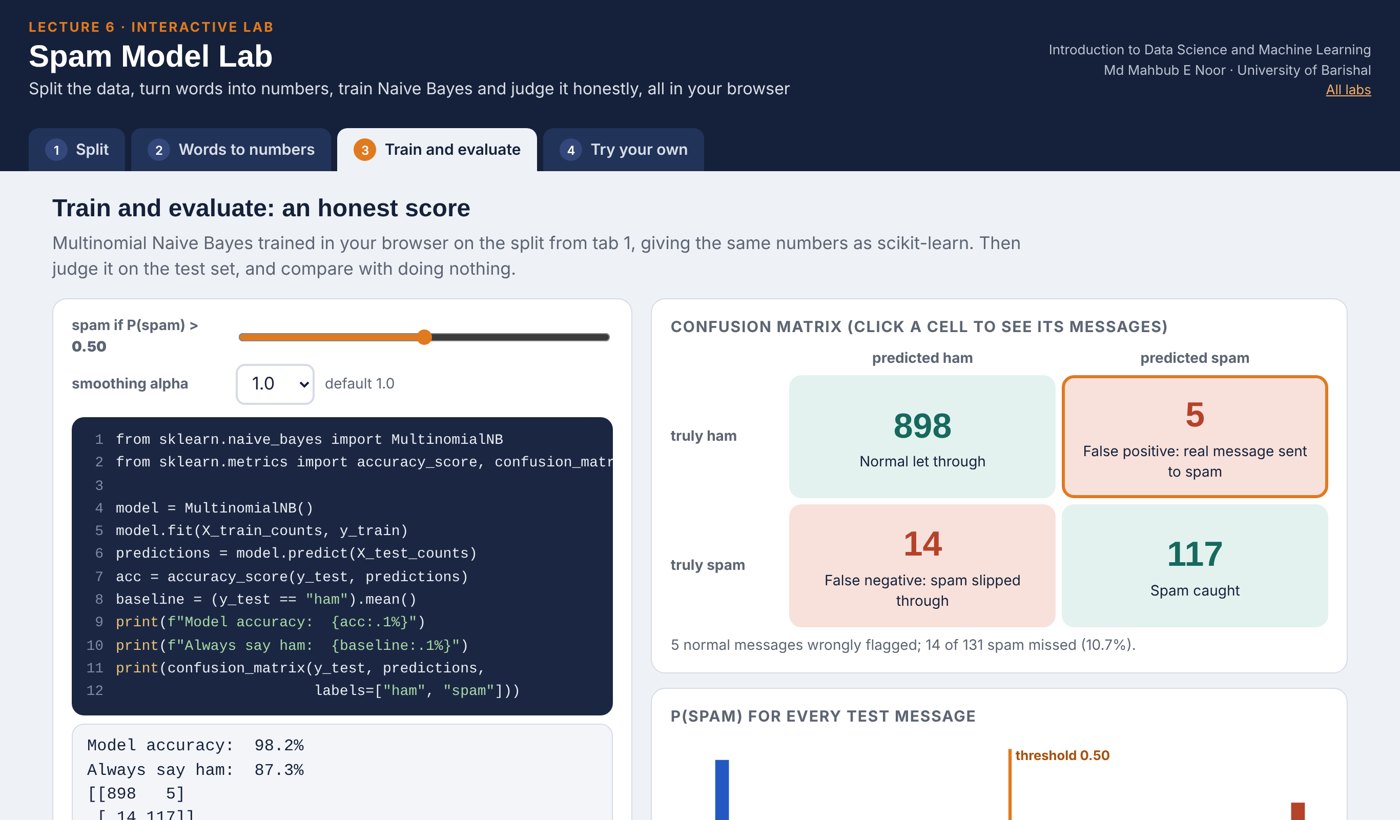Viewport: 1400px width, 820px height.
Task: Click the 'from sklearn.naive_bayes import' code line
Action: pyautogui.click(x=310, y=440)
